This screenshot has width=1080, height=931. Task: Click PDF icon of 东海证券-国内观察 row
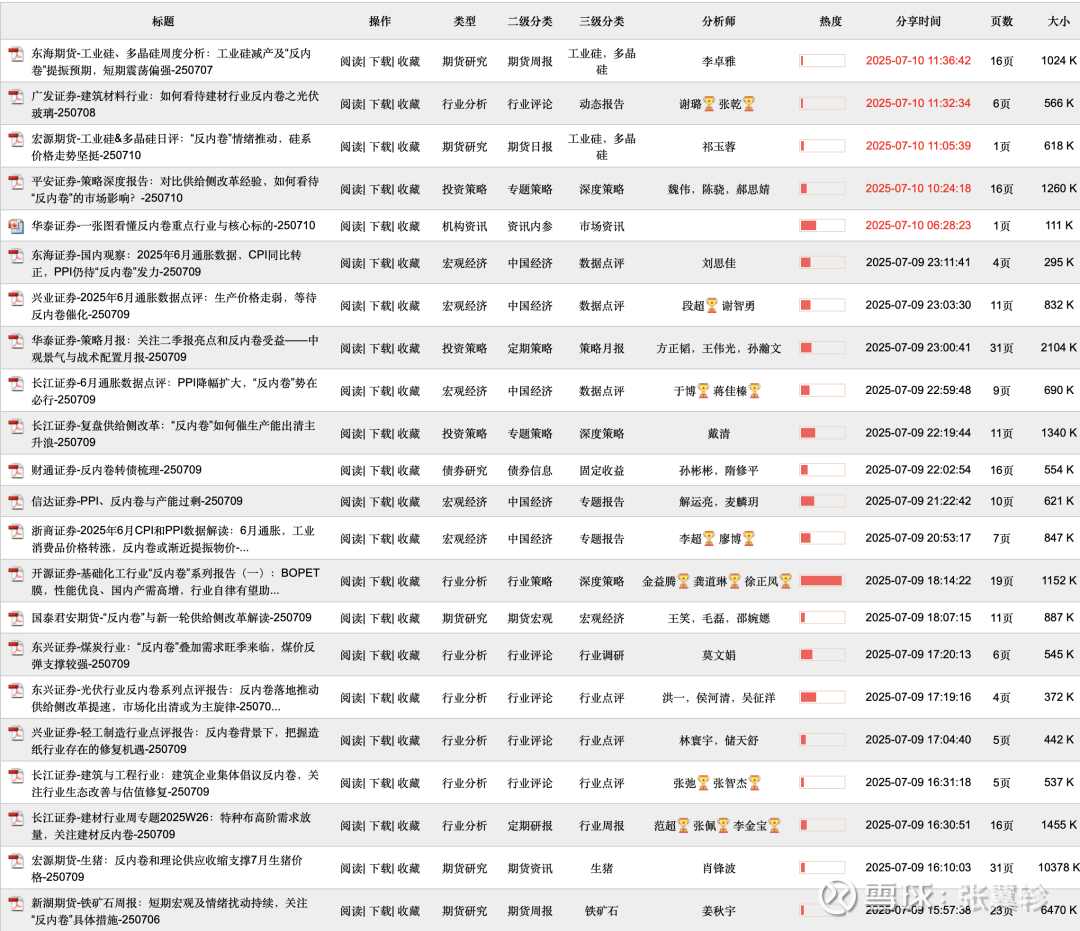(15, 256)
